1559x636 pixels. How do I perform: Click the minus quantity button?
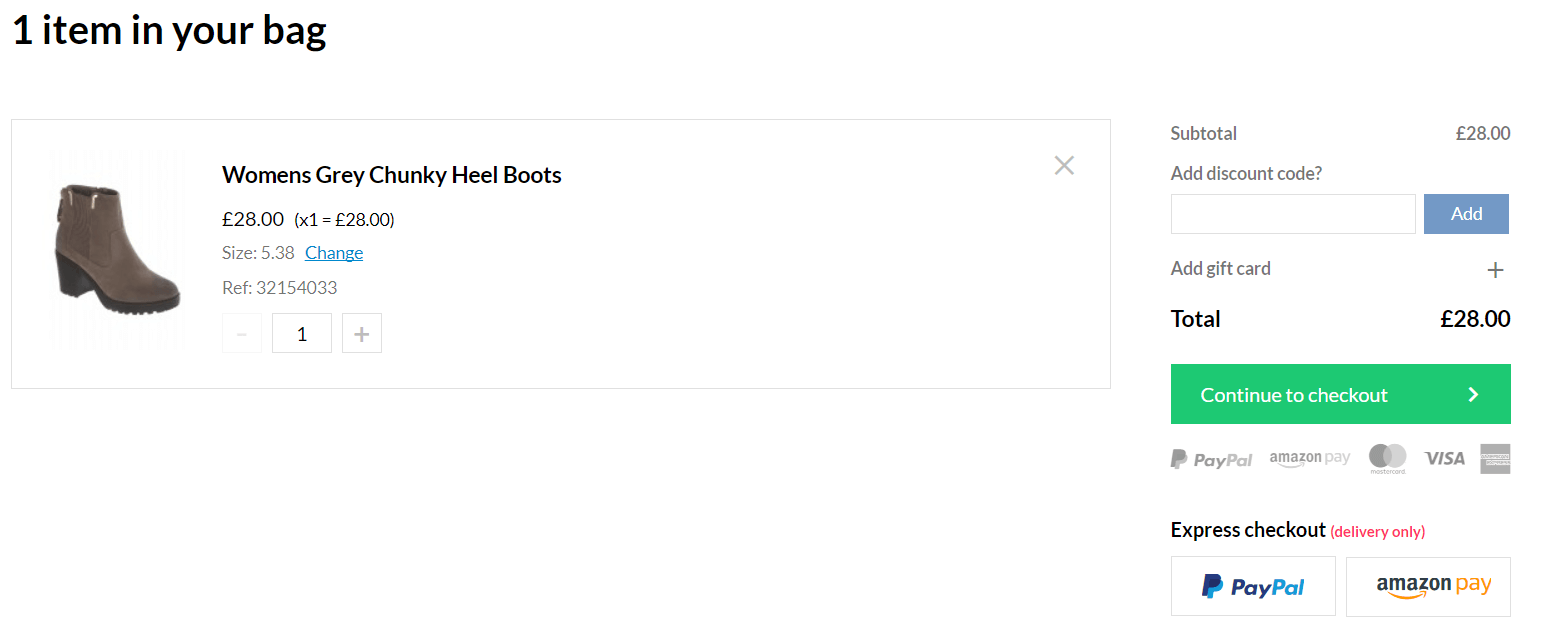[242, 333]
